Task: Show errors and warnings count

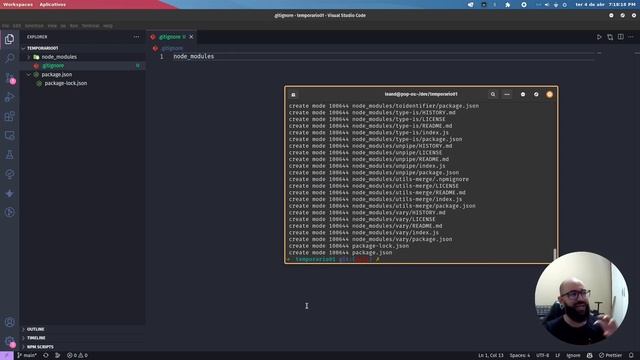Action: [77, 356]
